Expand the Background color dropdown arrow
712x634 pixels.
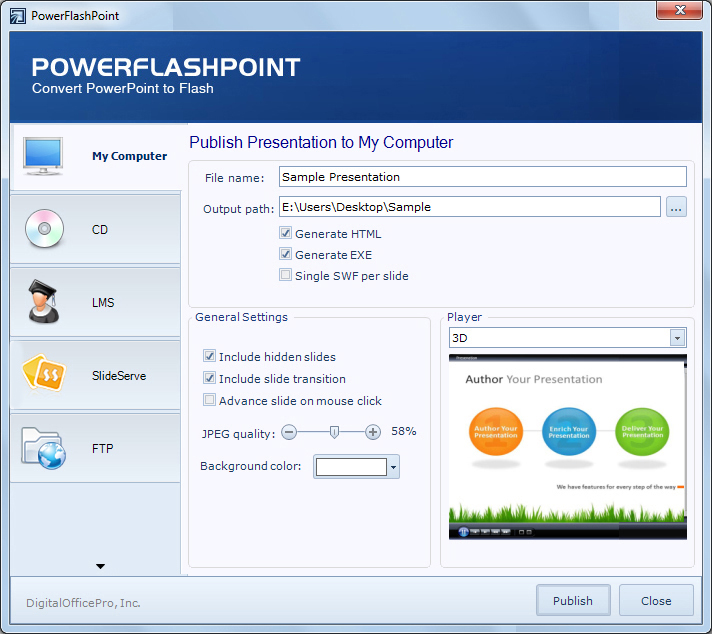pyautogui.click(x=393, y=467)
